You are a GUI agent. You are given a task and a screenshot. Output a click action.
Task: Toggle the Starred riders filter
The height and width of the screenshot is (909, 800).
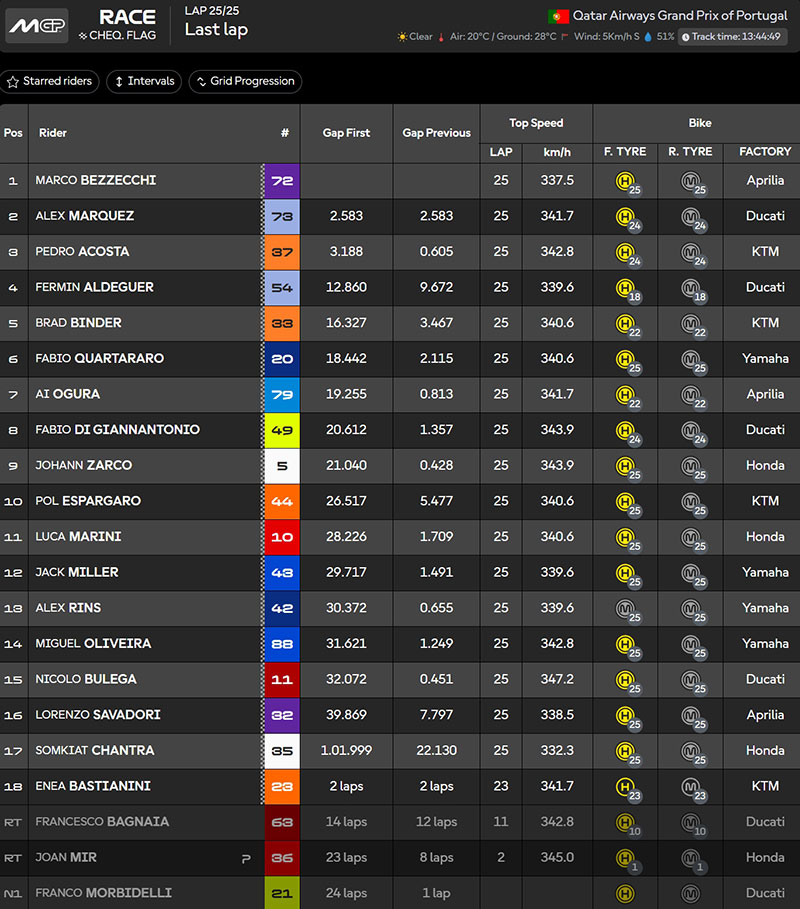(50, 81)
